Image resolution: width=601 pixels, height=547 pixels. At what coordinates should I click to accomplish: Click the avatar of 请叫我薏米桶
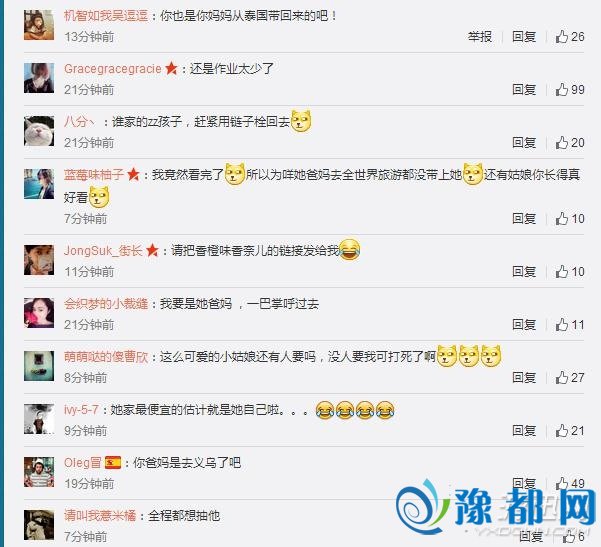pos(39,525)
